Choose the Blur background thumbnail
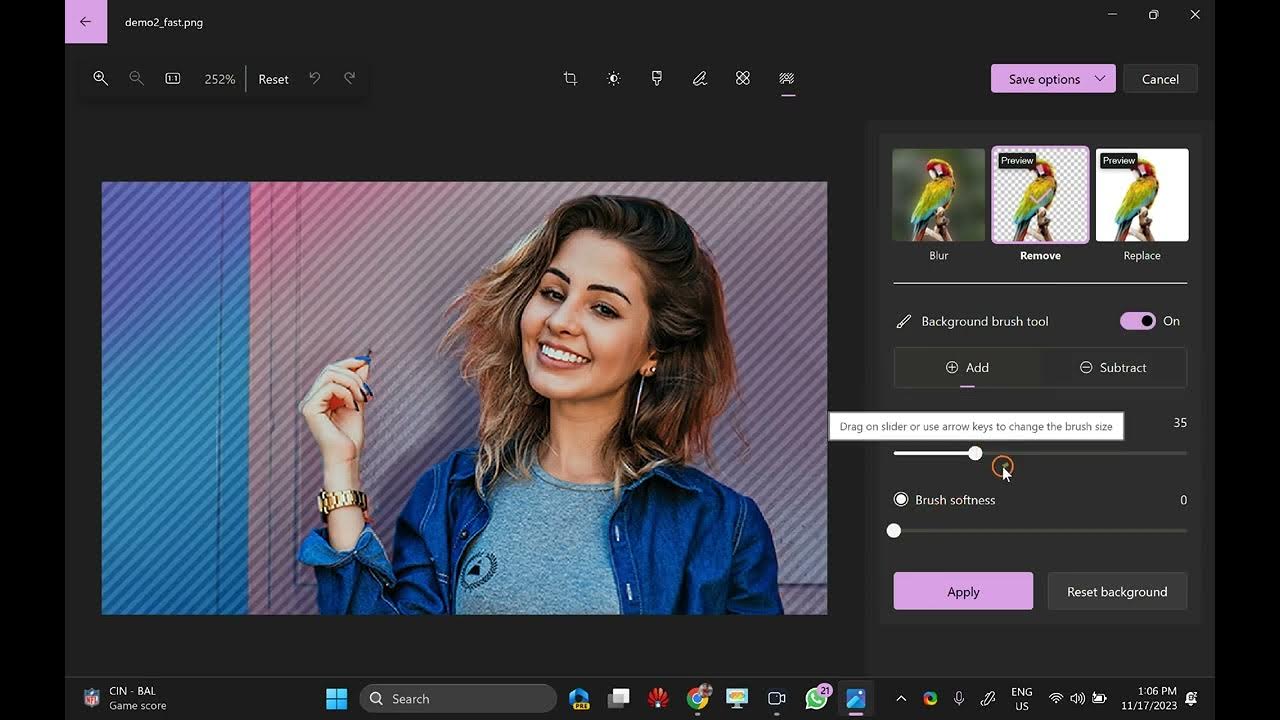Screen dimensions: 1280x720 tap(938, 196)
